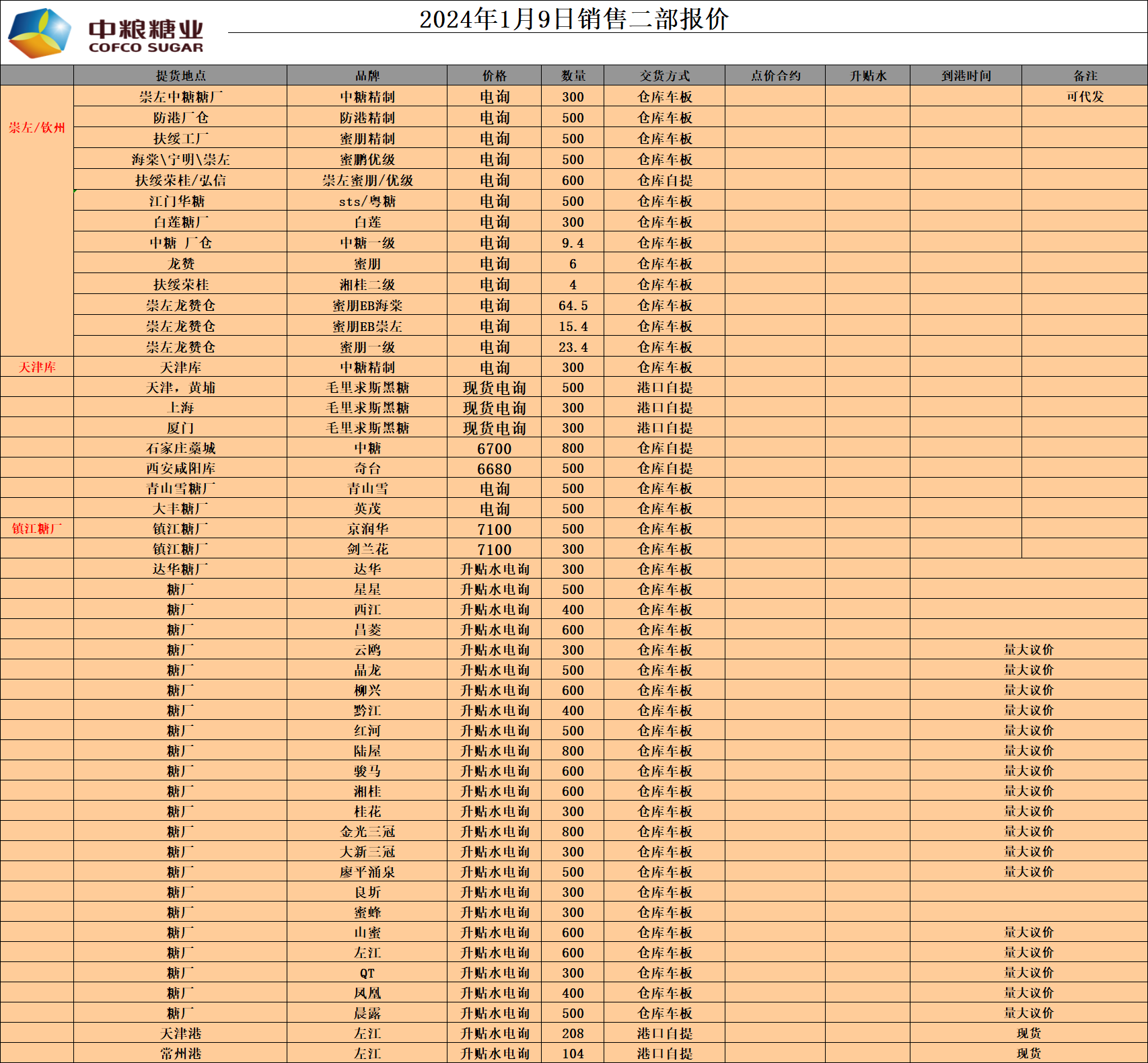
Task: Select the sts/粤糖 brand cell
Action: click(367, 201)
